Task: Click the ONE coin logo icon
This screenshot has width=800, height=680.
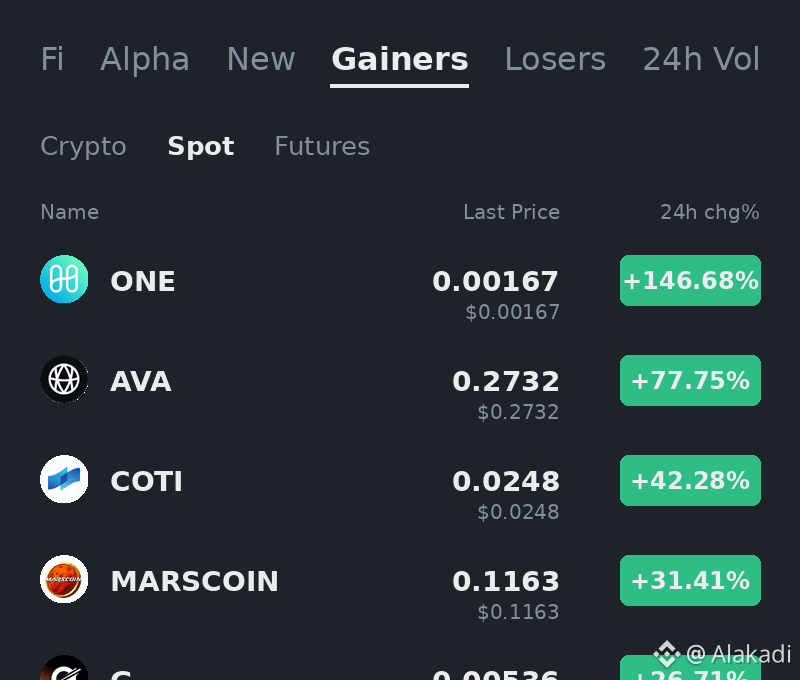Action: [64, 279]
